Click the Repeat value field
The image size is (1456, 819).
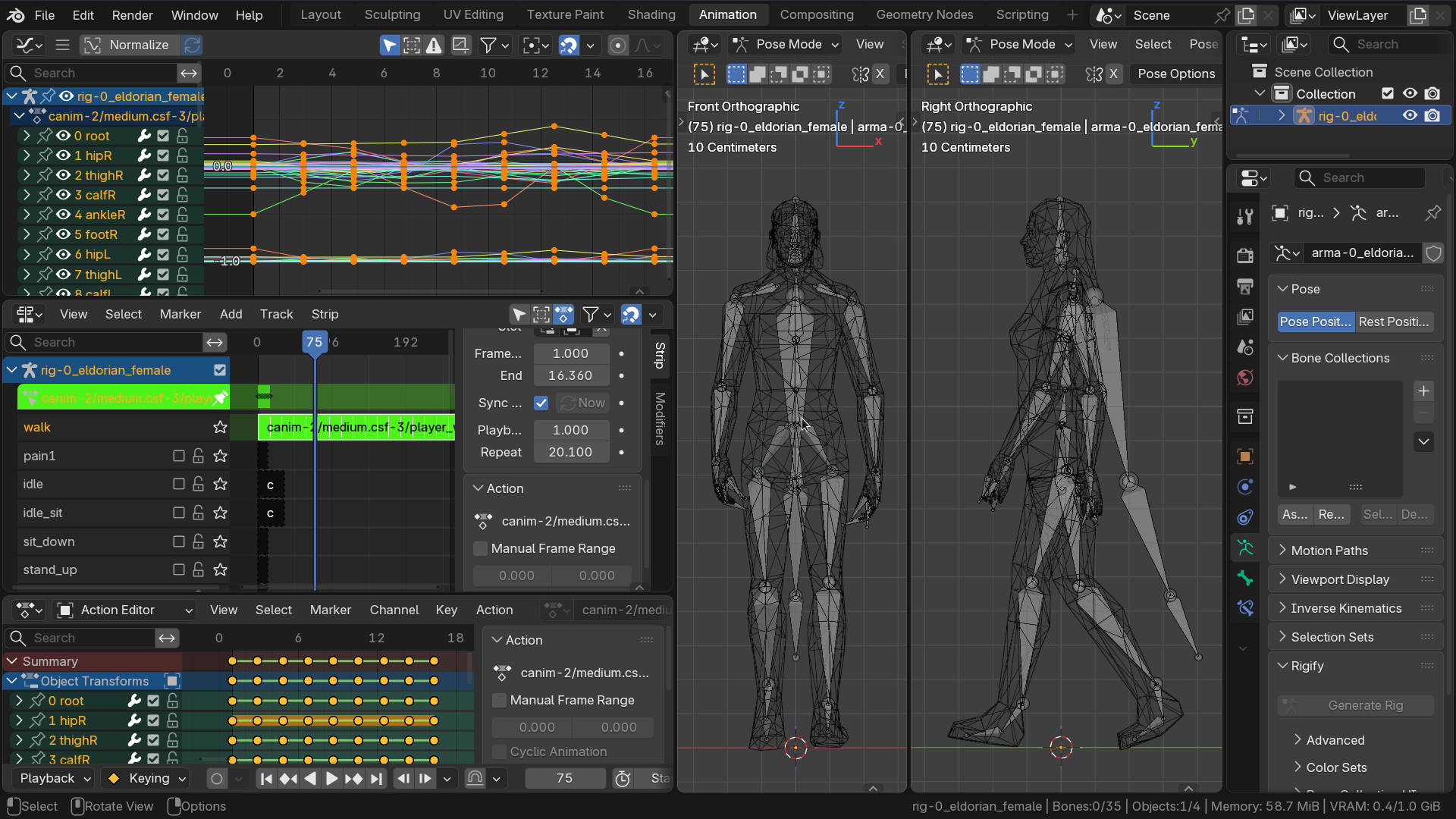click(x=570, y=452)
